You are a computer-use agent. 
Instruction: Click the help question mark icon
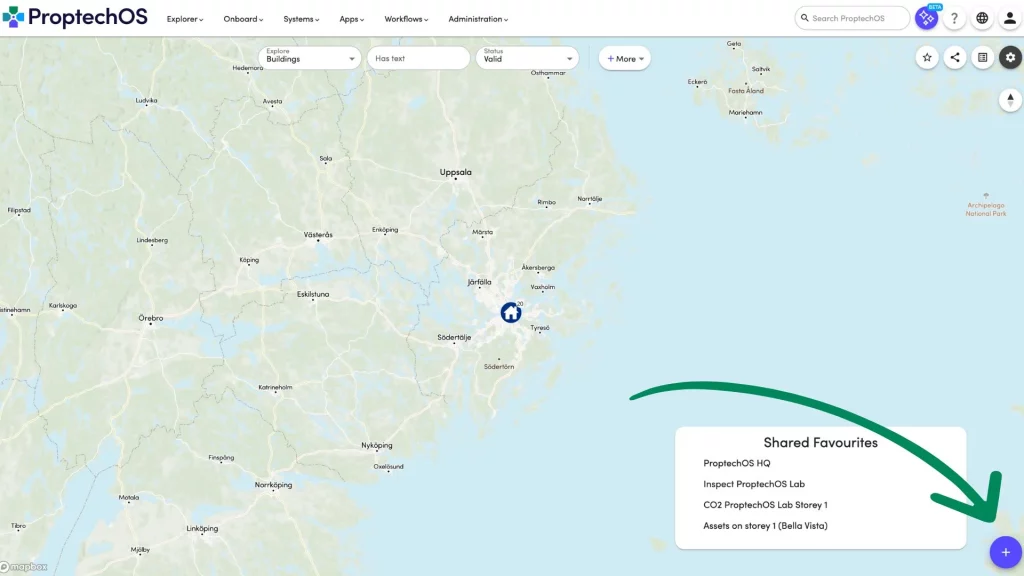955,18
